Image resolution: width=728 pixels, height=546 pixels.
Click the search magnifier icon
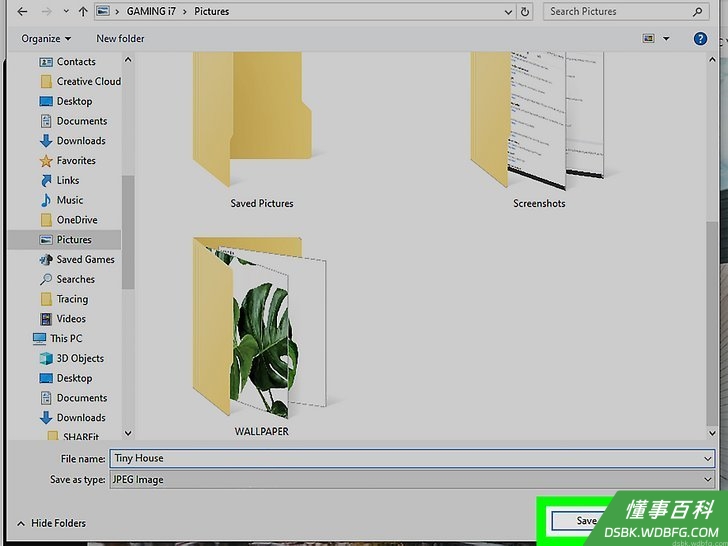697,12
